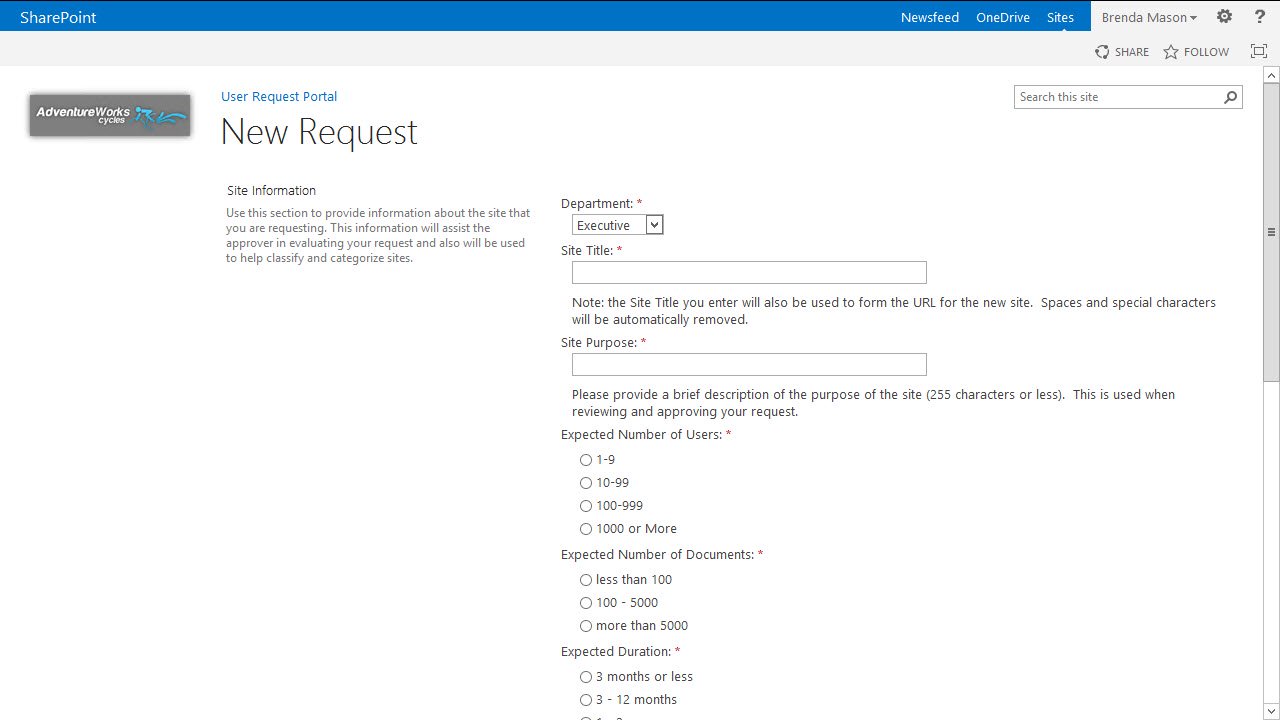Select the 1000 or More users option
Screen dimensions: 1280x720
tap(586, 529)
